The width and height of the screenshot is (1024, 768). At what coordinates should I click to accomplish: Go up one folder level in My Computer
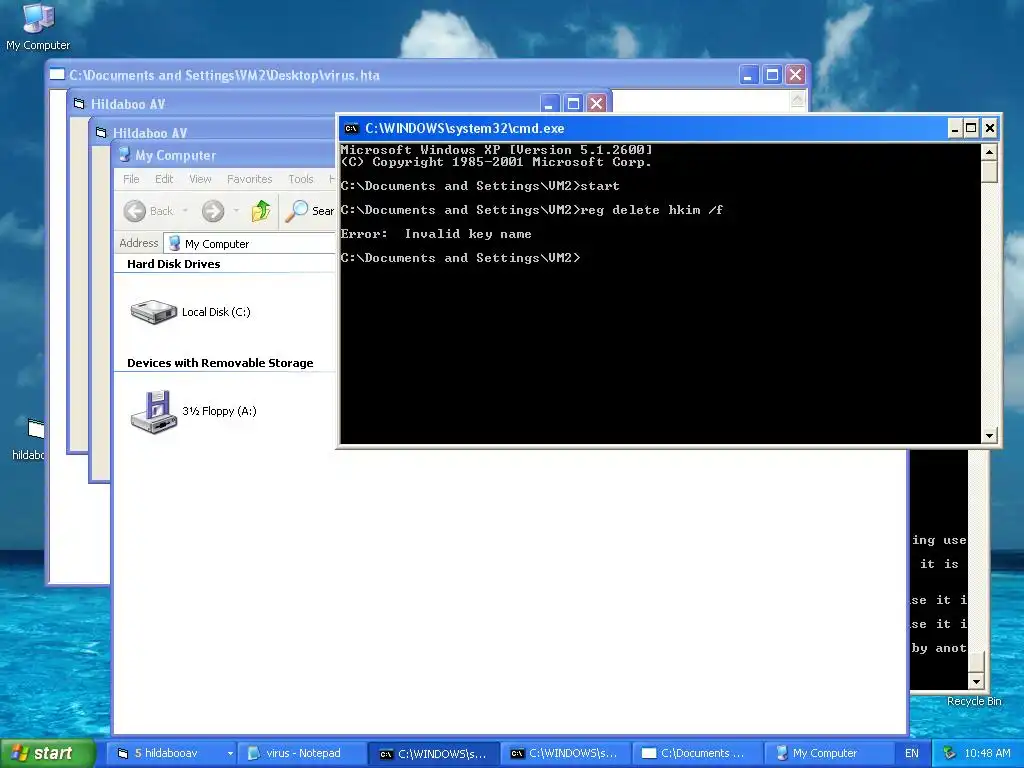pyautogui.click(x=261, y=211)
